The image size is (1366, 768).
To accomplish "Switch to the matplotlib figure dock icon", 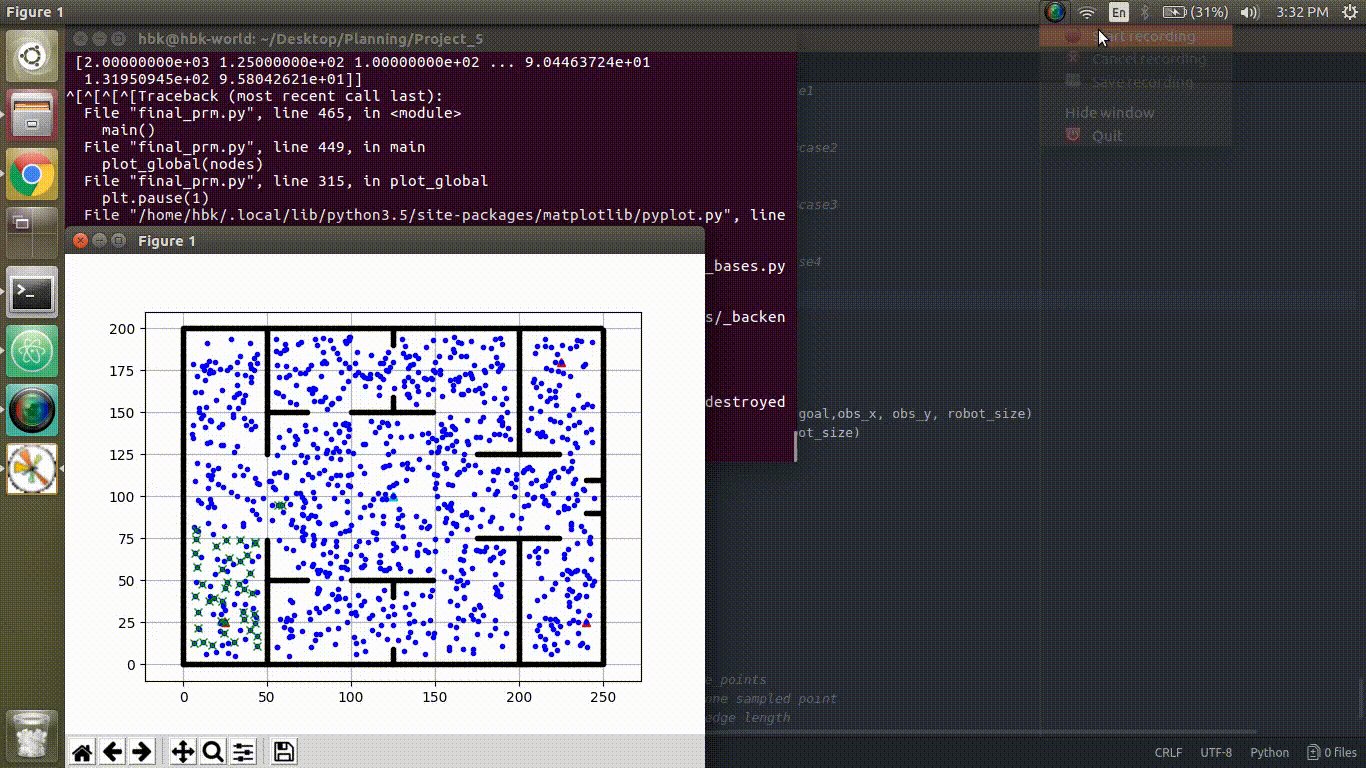I will pyautogui.click(x=32, y=470).
